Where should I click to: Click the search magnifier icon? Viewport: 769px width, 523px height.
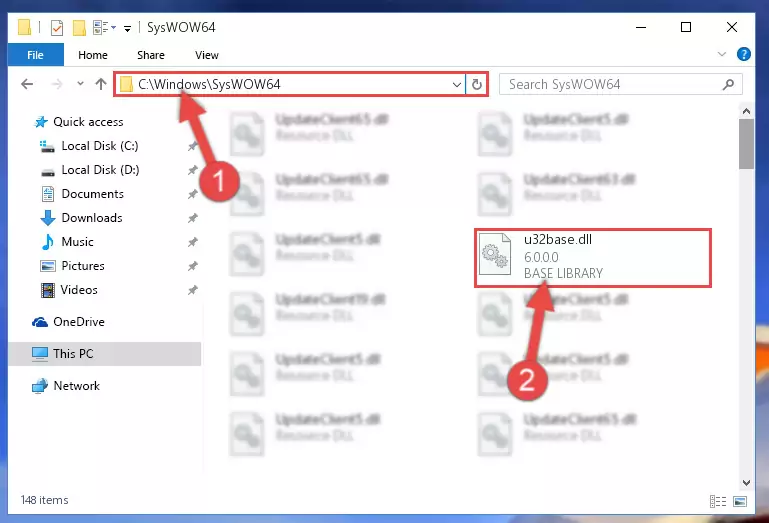coord(729,84)
